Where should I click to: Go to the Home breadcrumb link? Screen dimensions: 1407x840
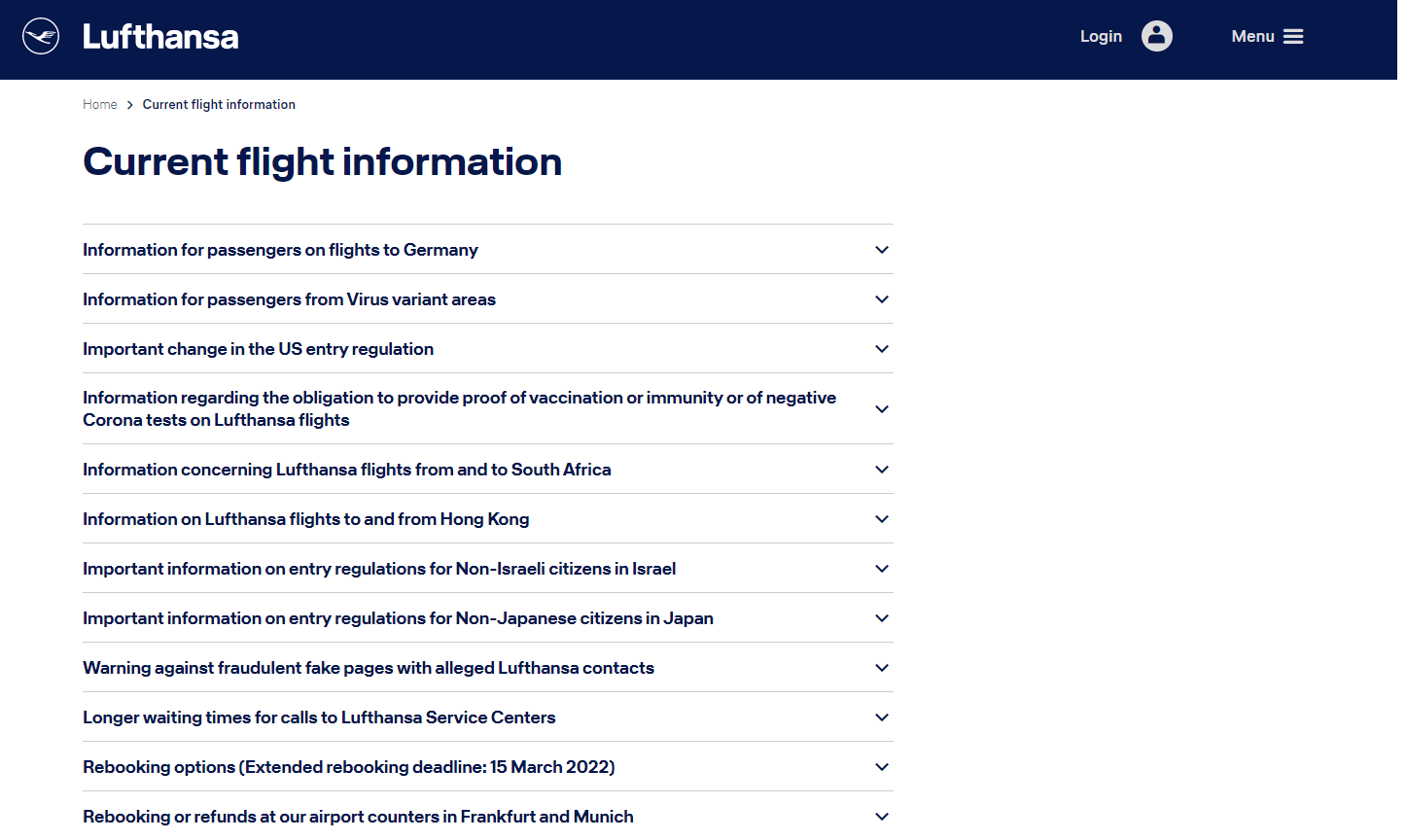pyautogui.click(x=99, y=104)
